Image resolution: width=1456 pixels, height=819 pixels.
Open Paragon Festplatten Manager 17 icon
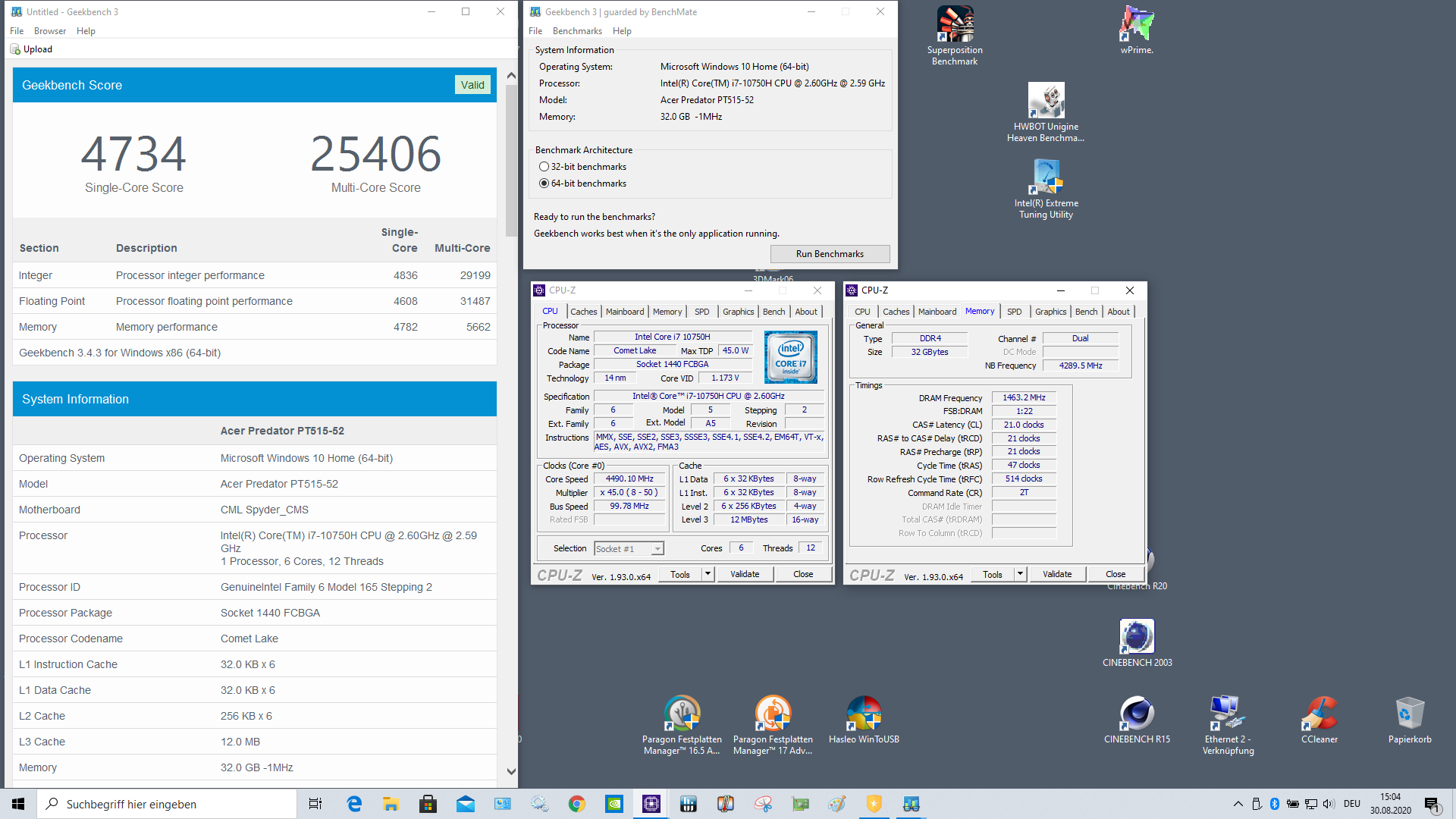click(773, 725)
